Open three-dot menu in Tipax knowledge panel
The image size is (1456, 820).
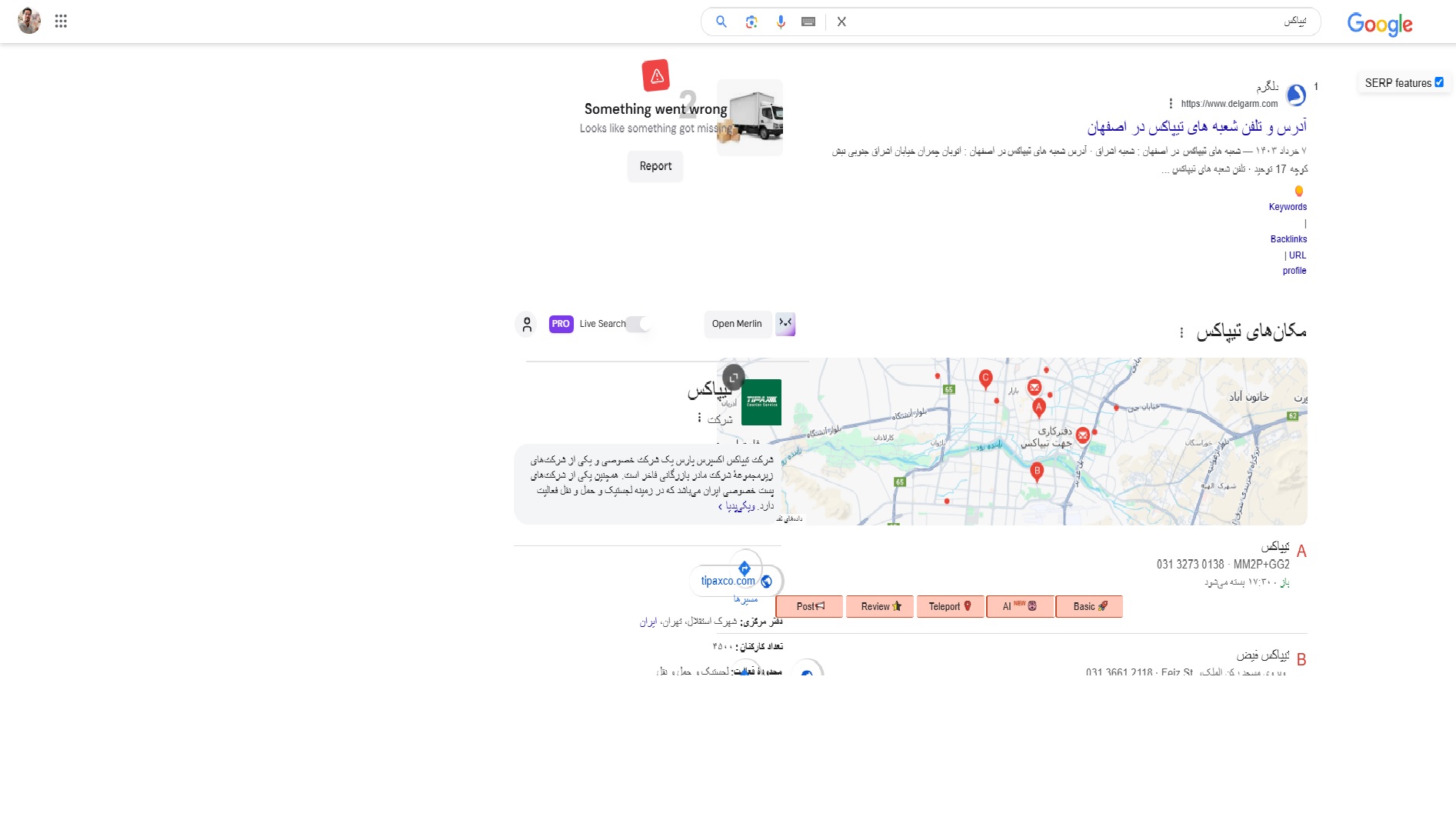(x=699, y=418)
